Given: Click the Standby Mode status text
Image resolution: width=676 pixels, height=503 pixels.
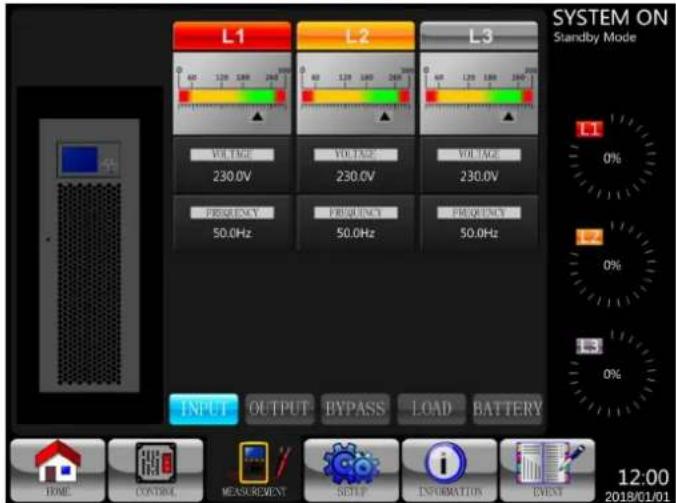Looking at the screenshot, I should coord(595,37).
